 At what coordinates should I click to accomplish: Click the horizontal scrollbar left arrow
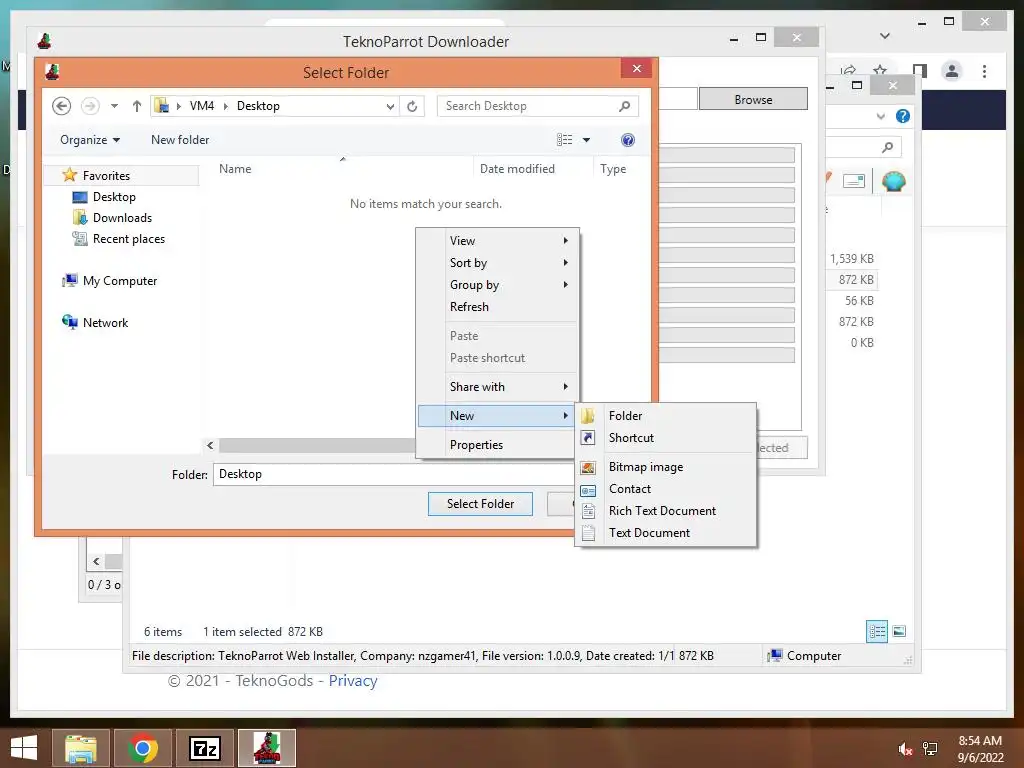(x=210, y=445)
